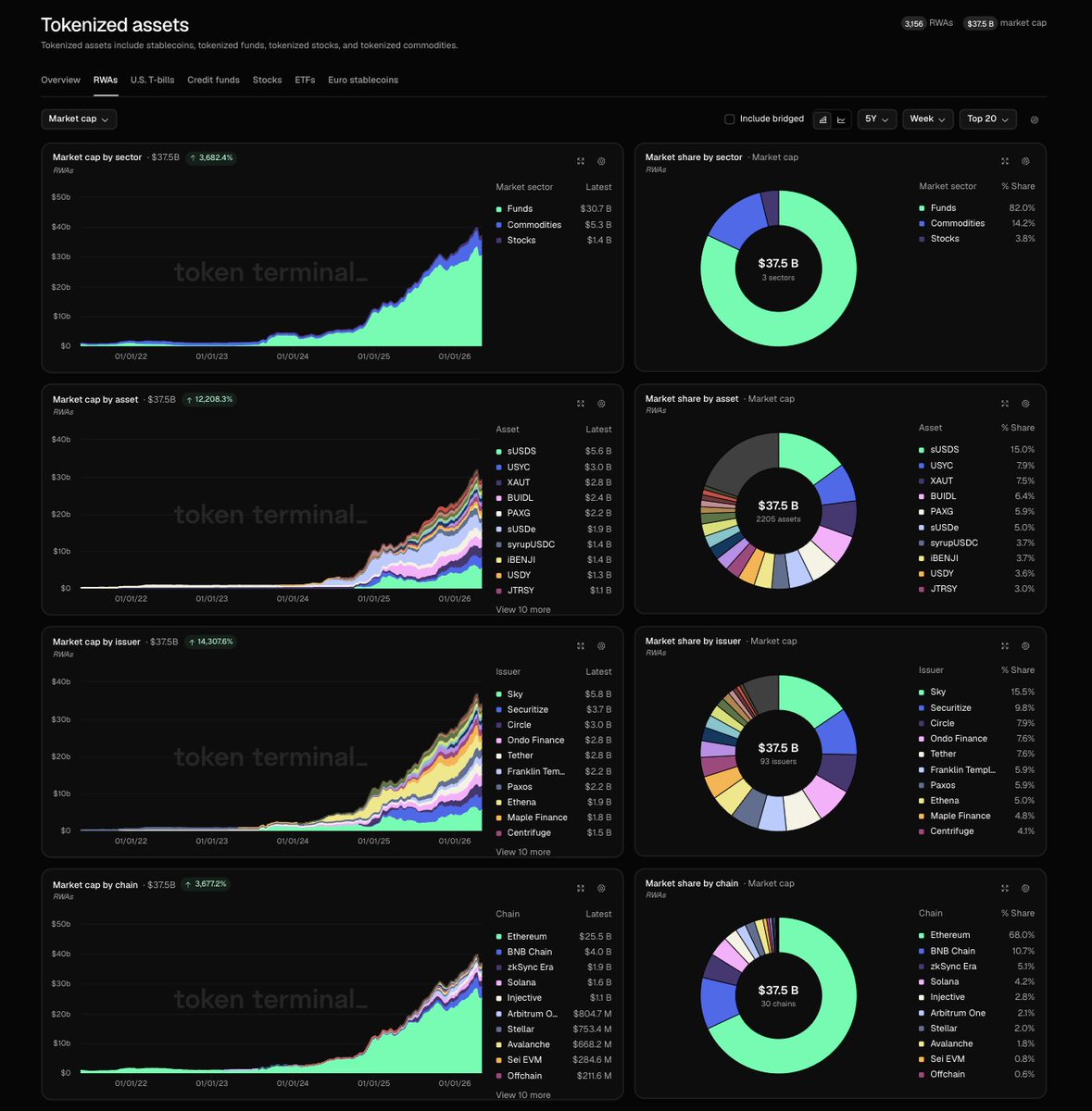Click the Funds green swatch in sector legend
This screenshot has width=1092, height=1111.
click(x=499, y=209)
